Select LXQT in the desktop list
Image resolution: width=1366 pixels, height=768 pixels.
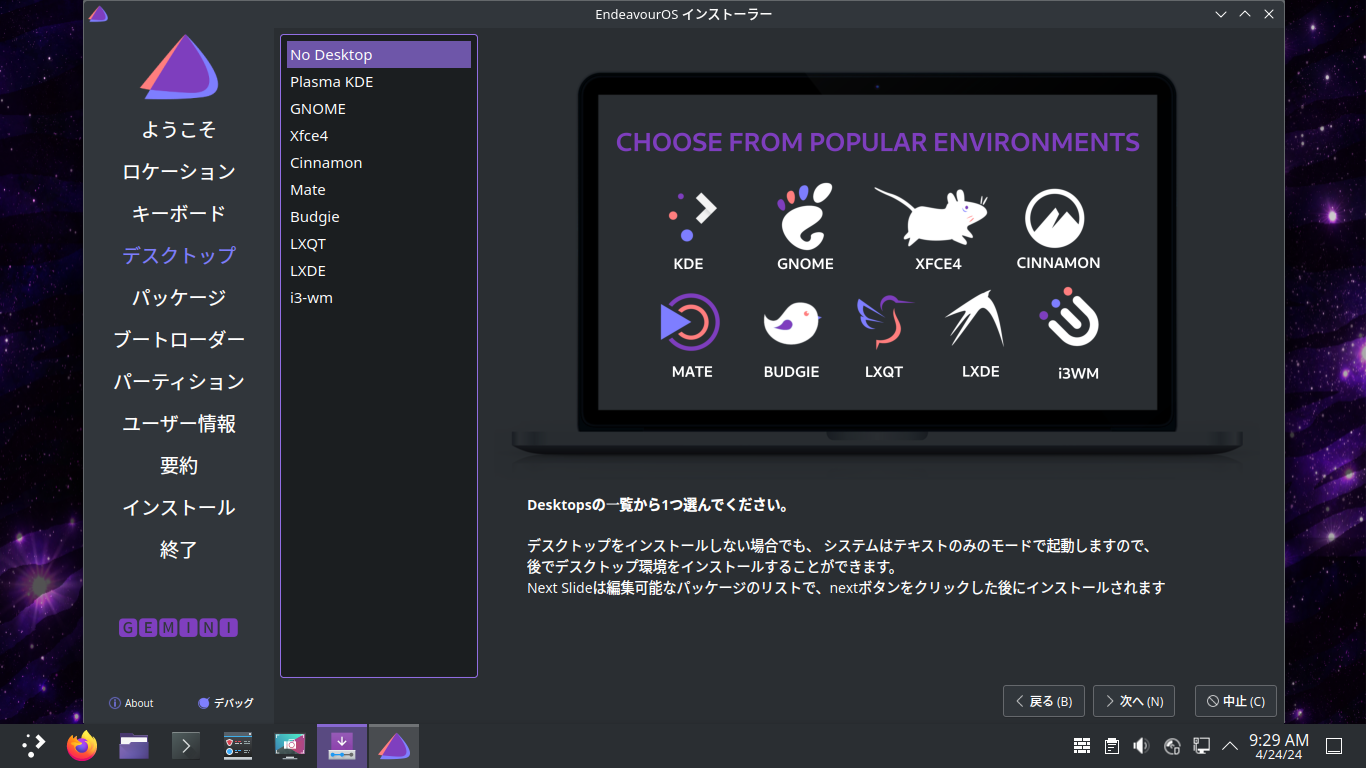click(379, 244)
